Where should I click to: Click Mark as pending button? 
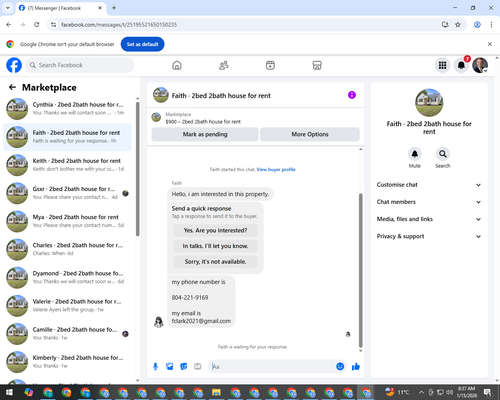click(205, 134)
